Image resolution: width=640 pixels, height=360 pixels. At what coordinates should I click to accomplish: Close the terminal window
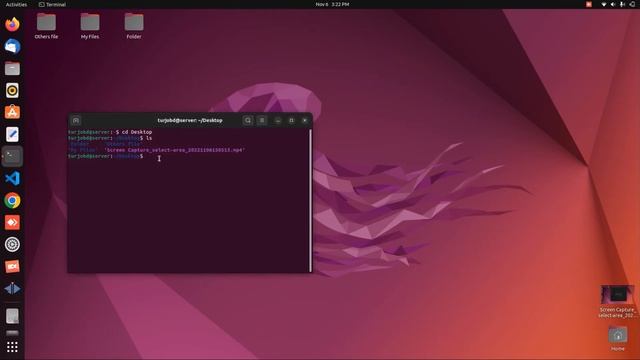tap(304, 120)
